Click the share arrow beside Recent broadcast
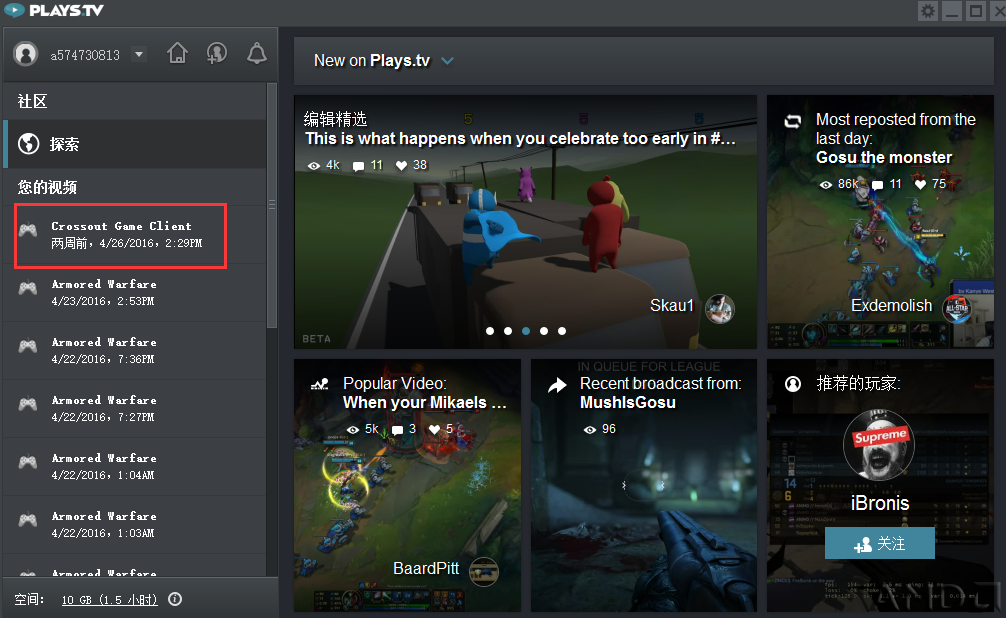The height and width of the screenshot is (618, 1006). [x=557, y=384]
